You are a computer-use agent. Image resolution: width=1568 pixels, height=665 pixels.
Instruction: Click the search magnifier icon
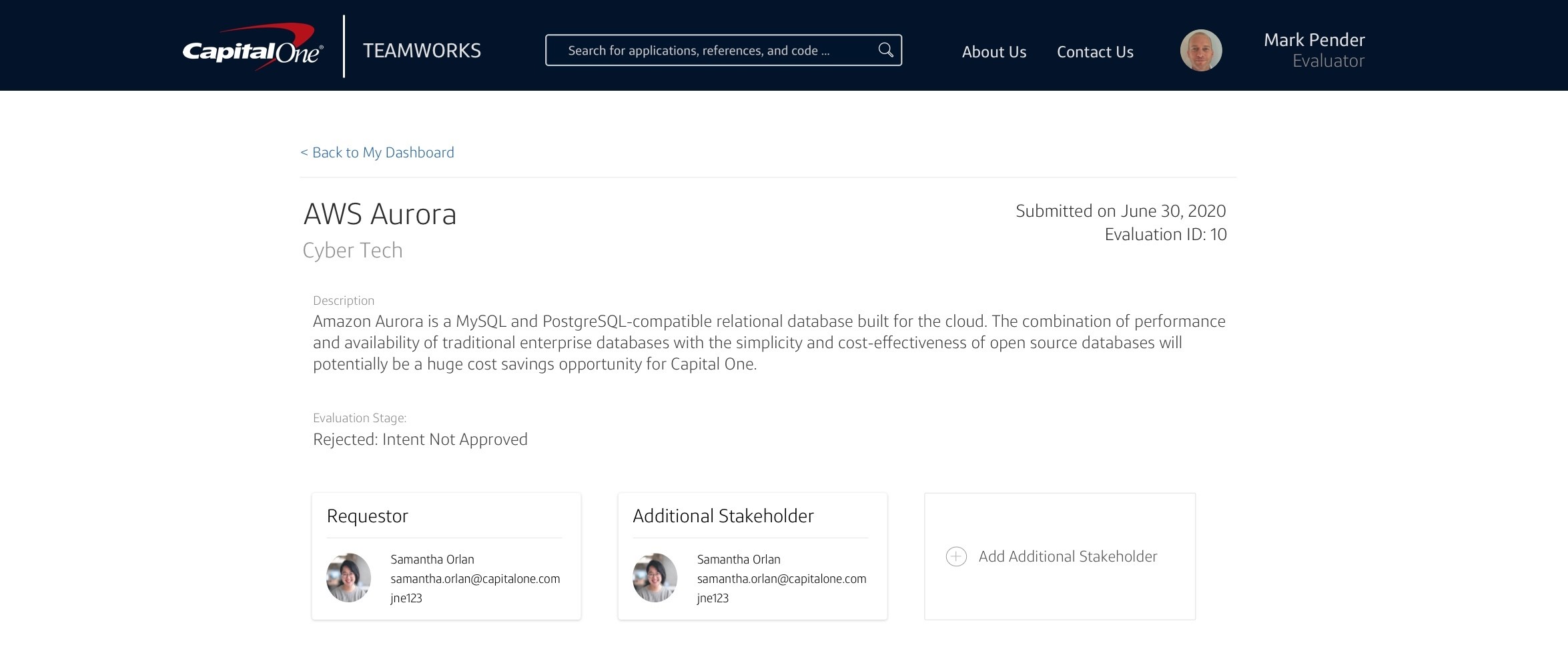[x=885, y=50]
